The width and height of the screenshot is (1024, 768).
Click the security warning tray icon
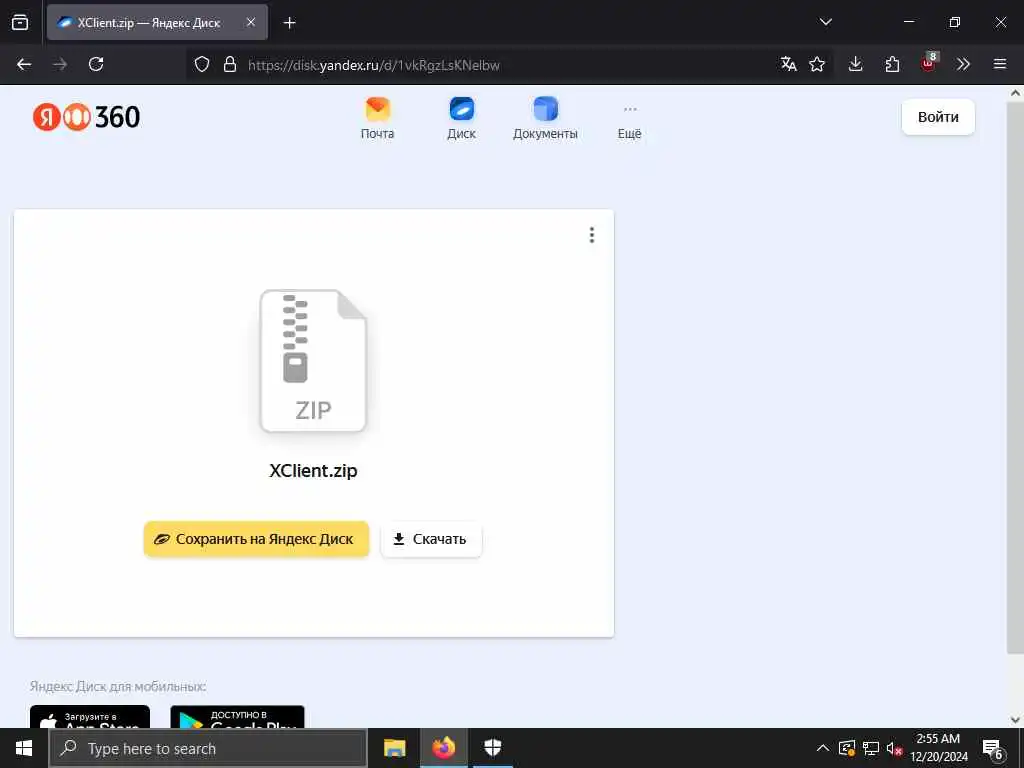click(847, 748)
